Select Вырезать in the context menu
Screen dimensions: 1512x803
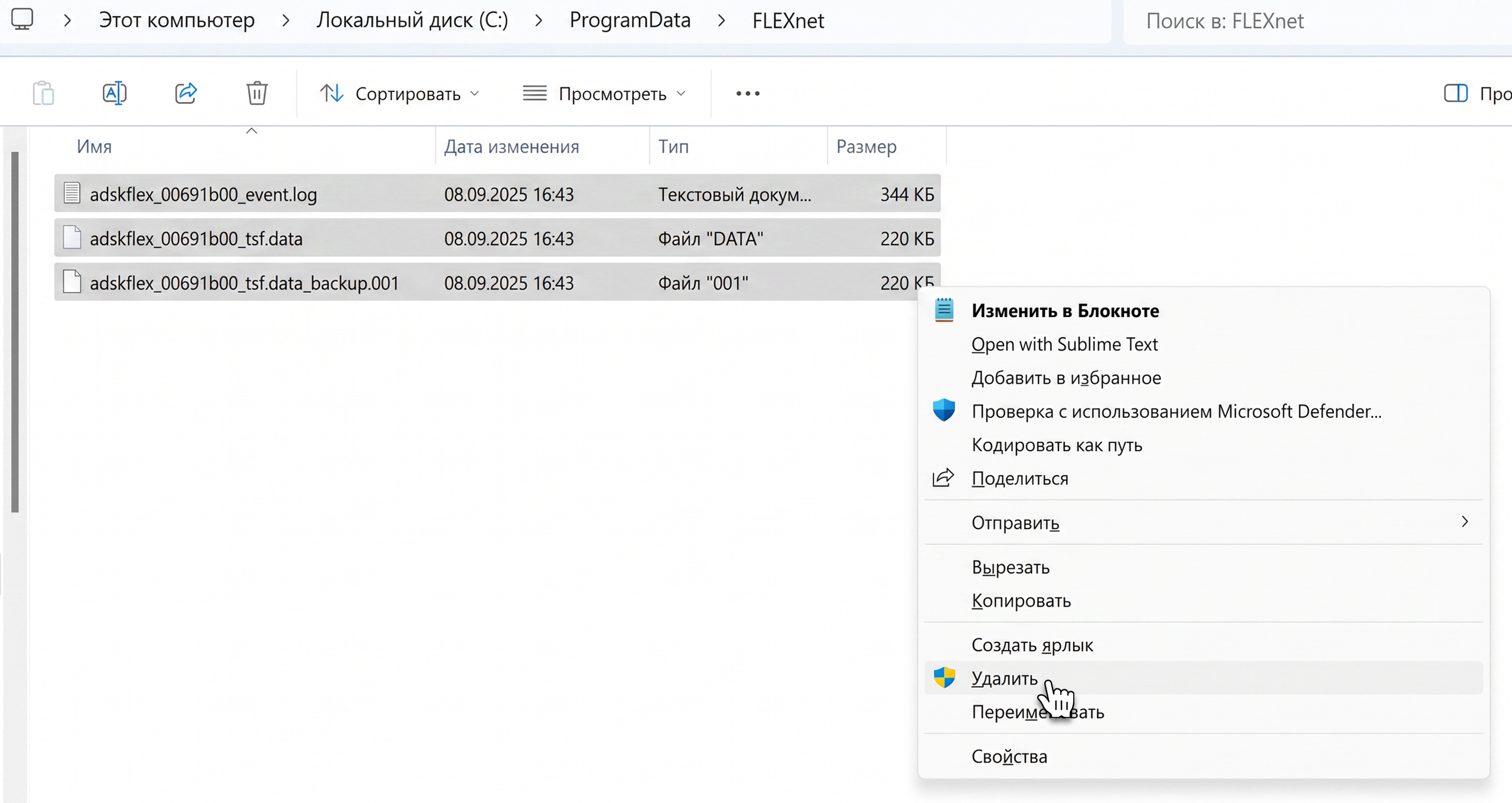click(x=1204, y=567)
